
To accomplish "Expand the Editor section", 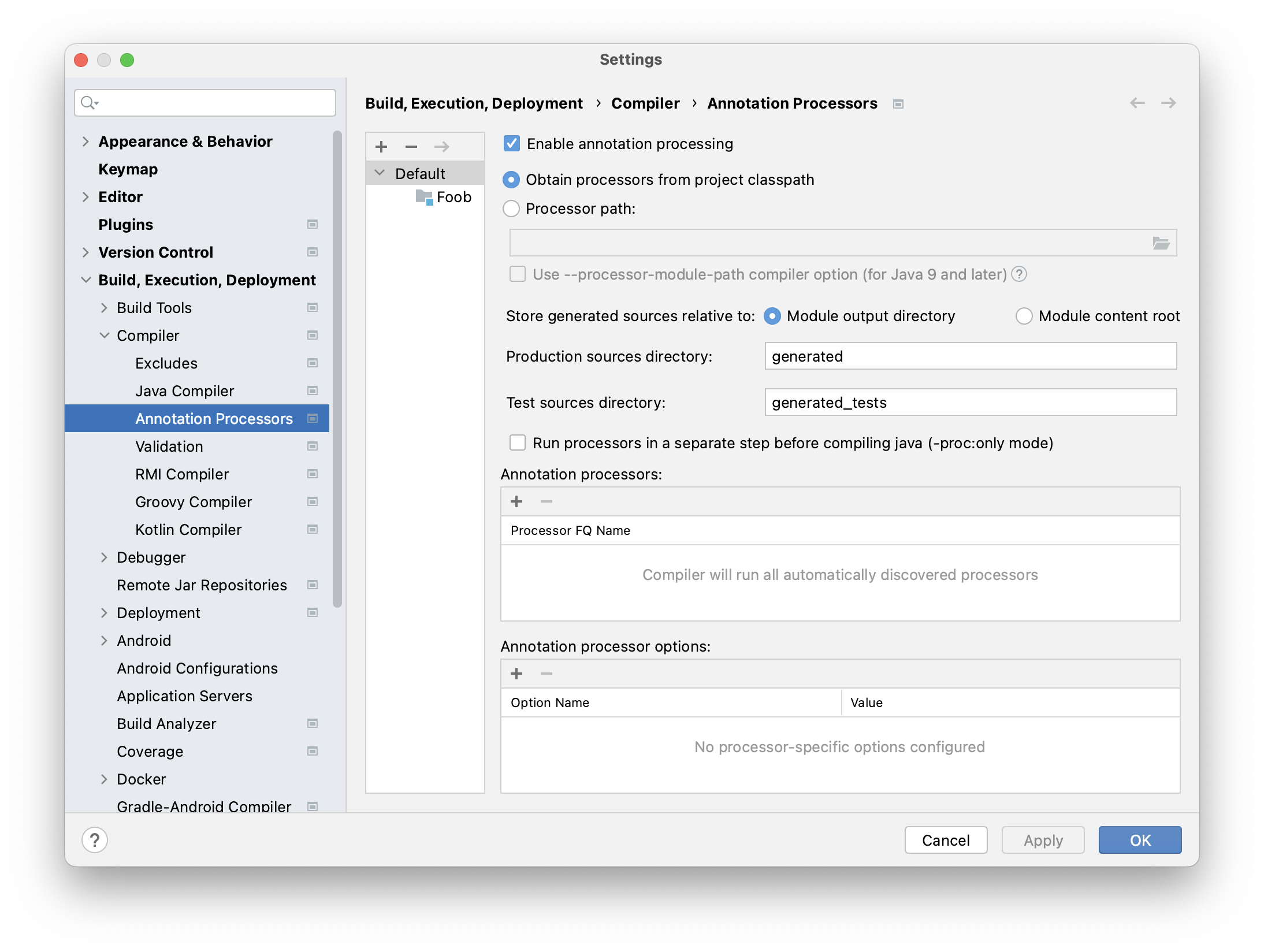I will coord(85,197).
